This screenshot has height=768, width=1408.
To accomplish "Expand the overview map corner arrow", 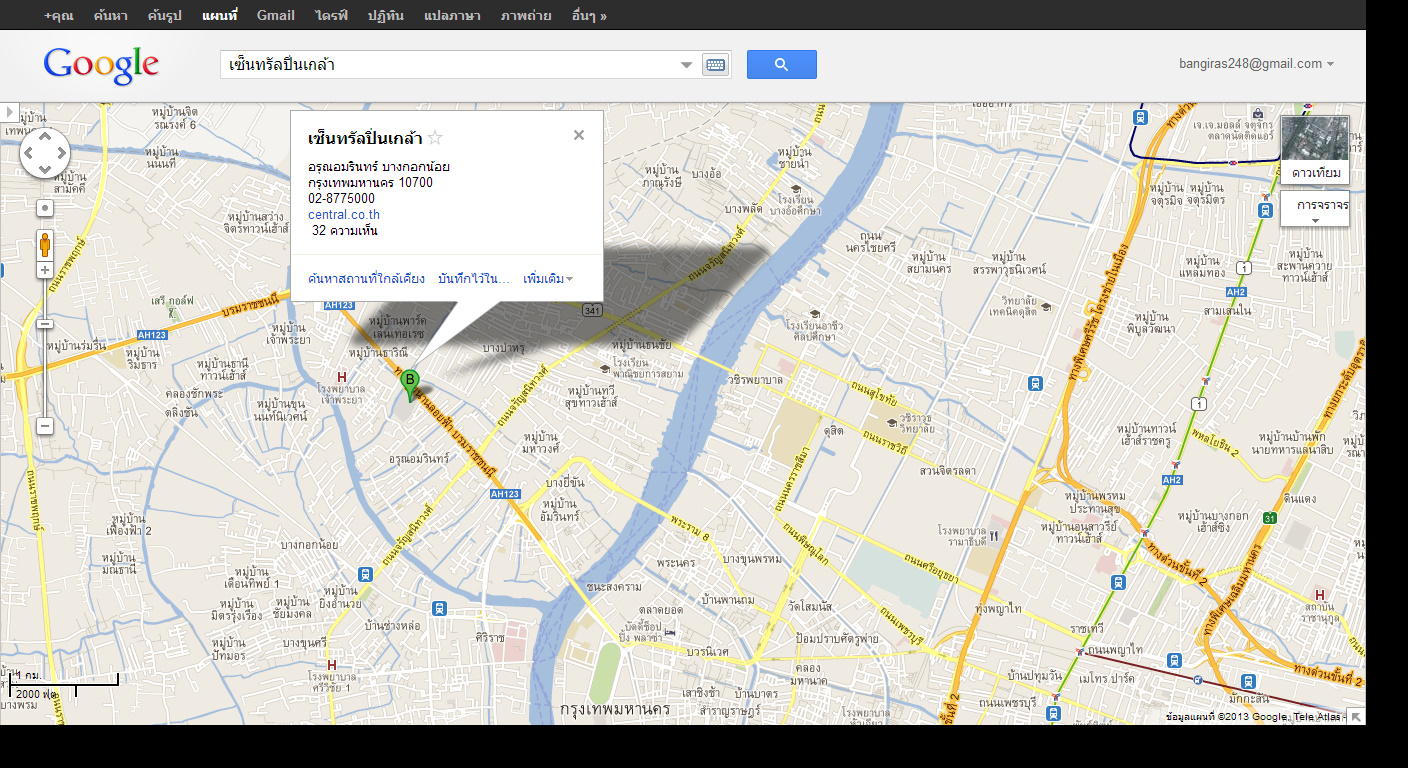I will coord(1355,716).
